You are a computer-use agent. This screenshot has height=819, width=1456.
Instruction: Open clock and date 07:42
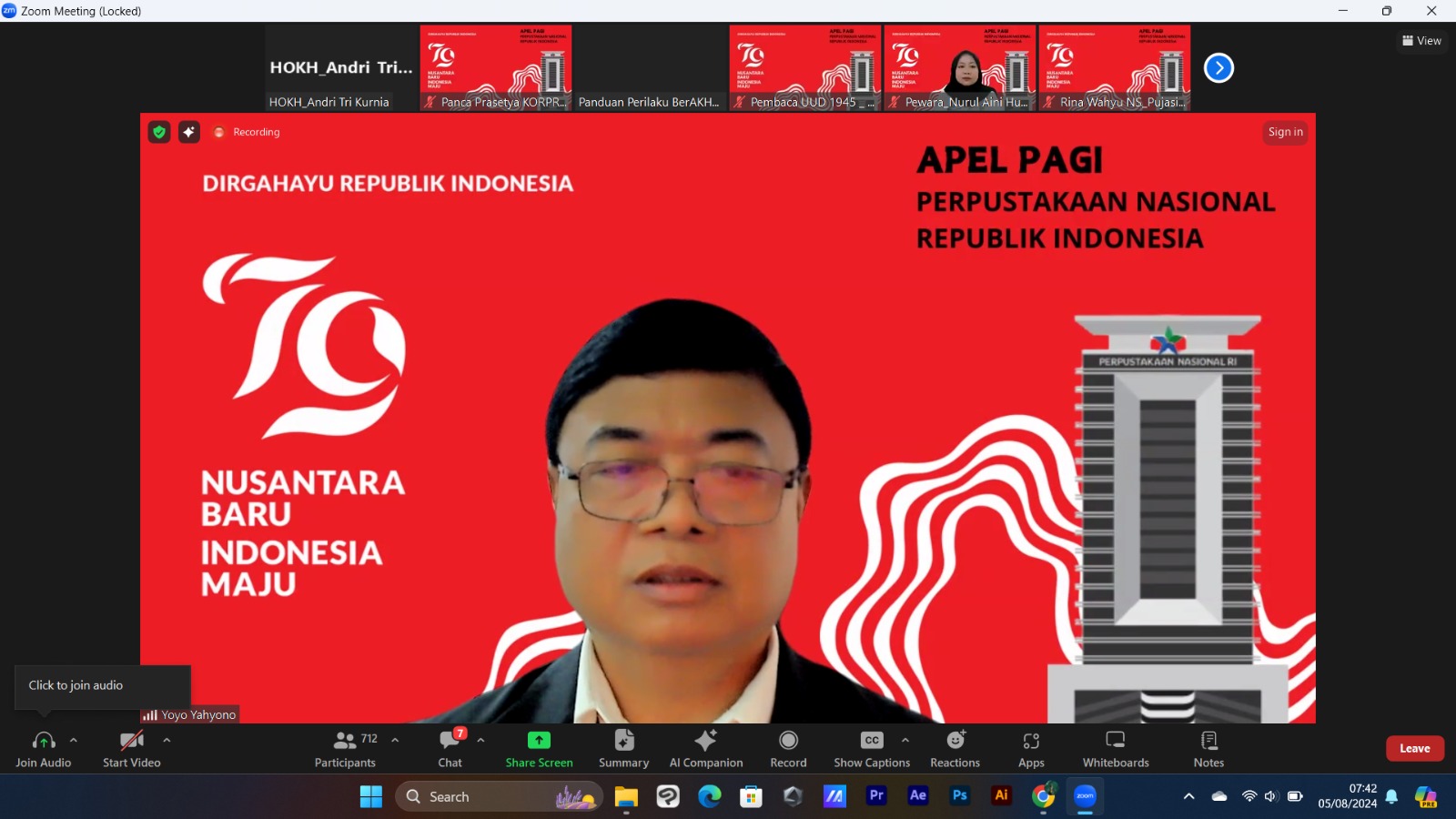[1347, 796]
